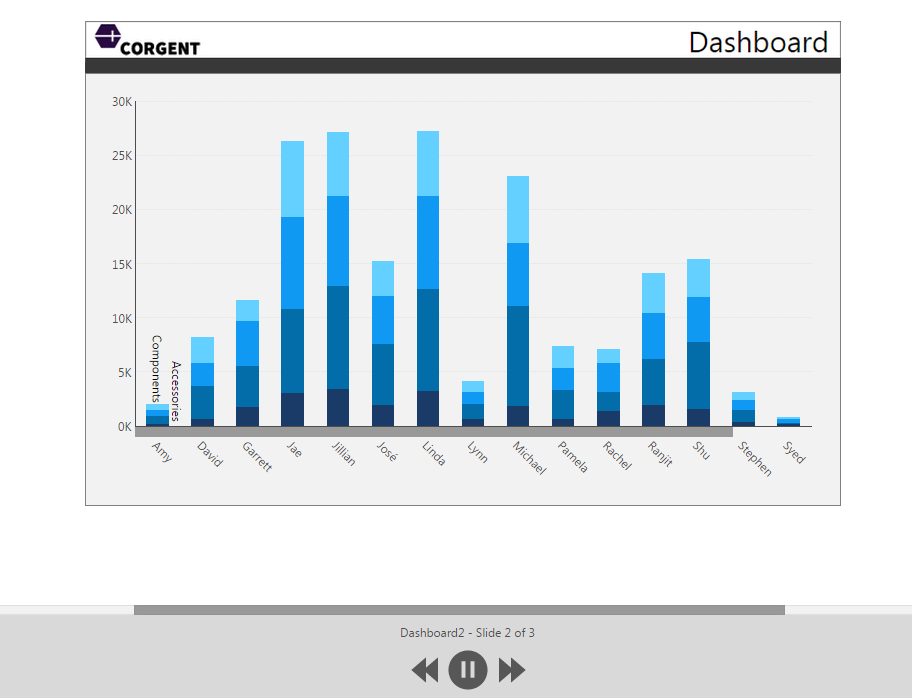Click the 'Lynn' x-axis label
Viewport: 912px width, 698px height.
[477, 452]
